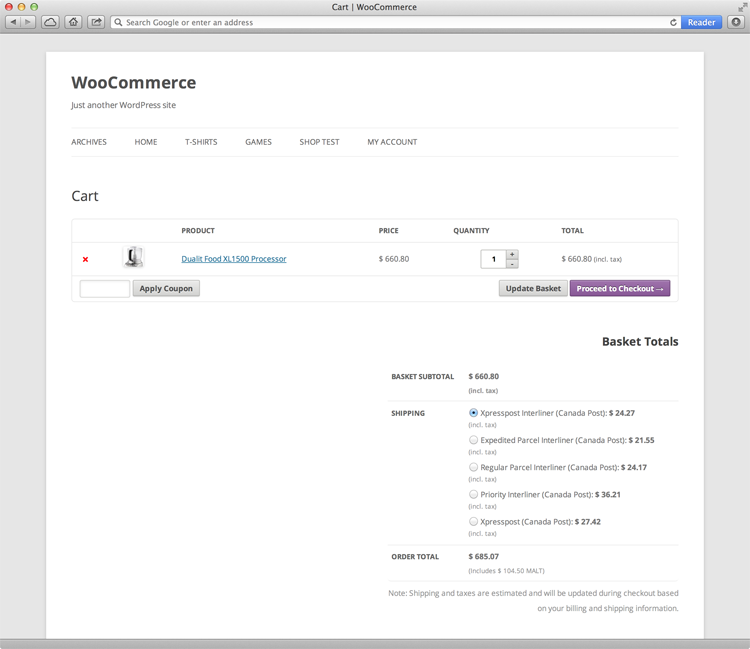
Task: Click the WooCommerce site title
Action: click(134, 83)
